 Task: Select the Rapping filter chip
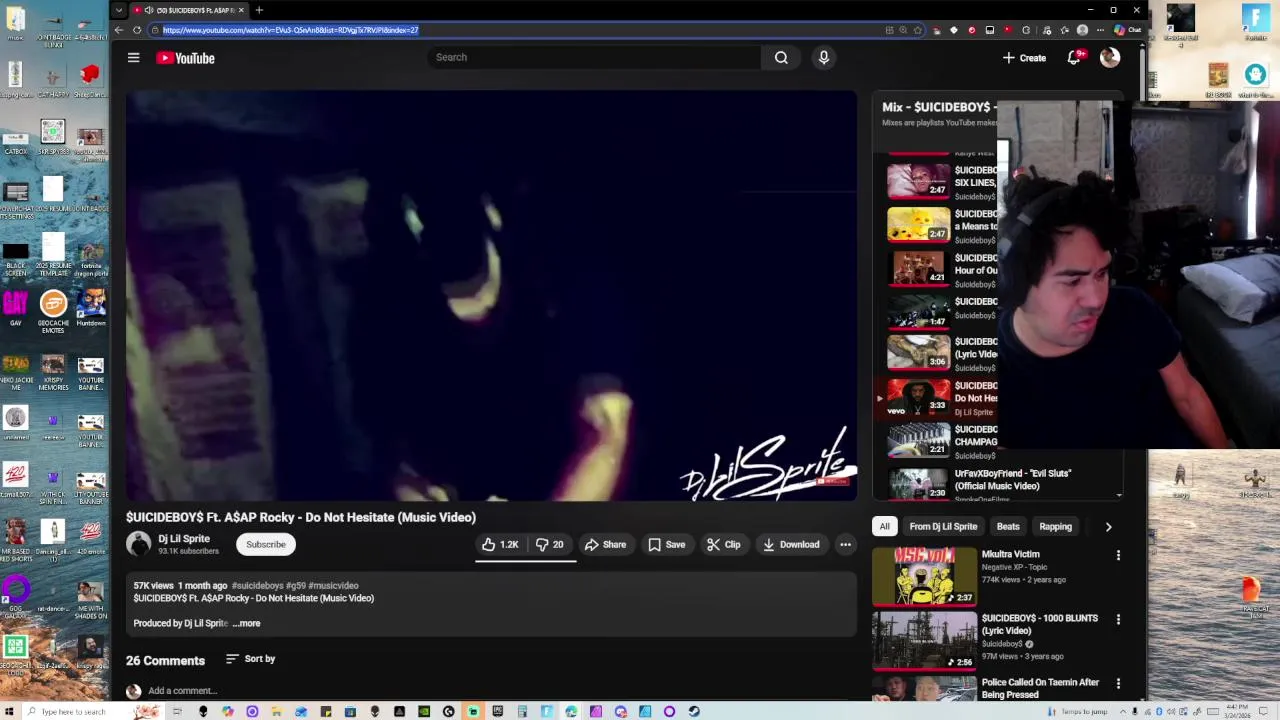pyautogui.click(x=1055, y=526)
